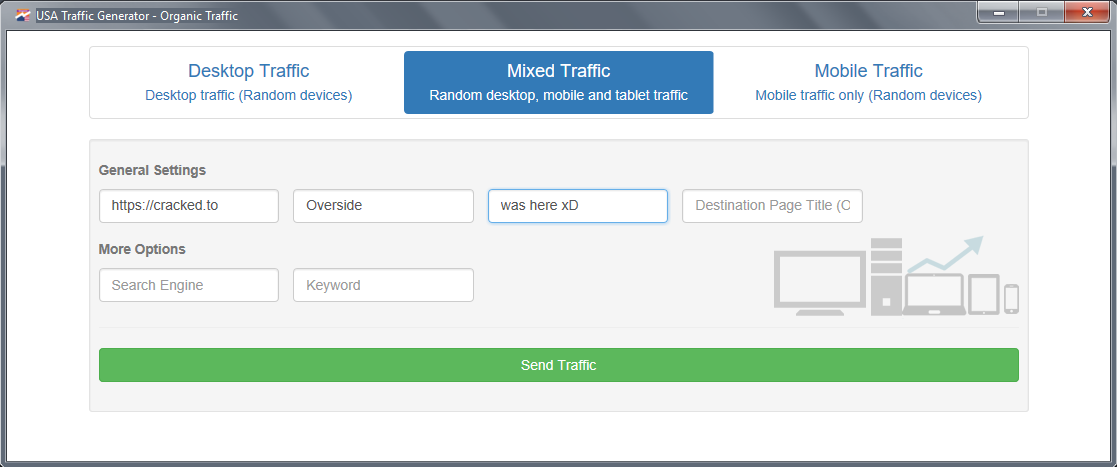Click the General Settings heading
Viewport: 1117px width, 467px height.
[152, 171]
